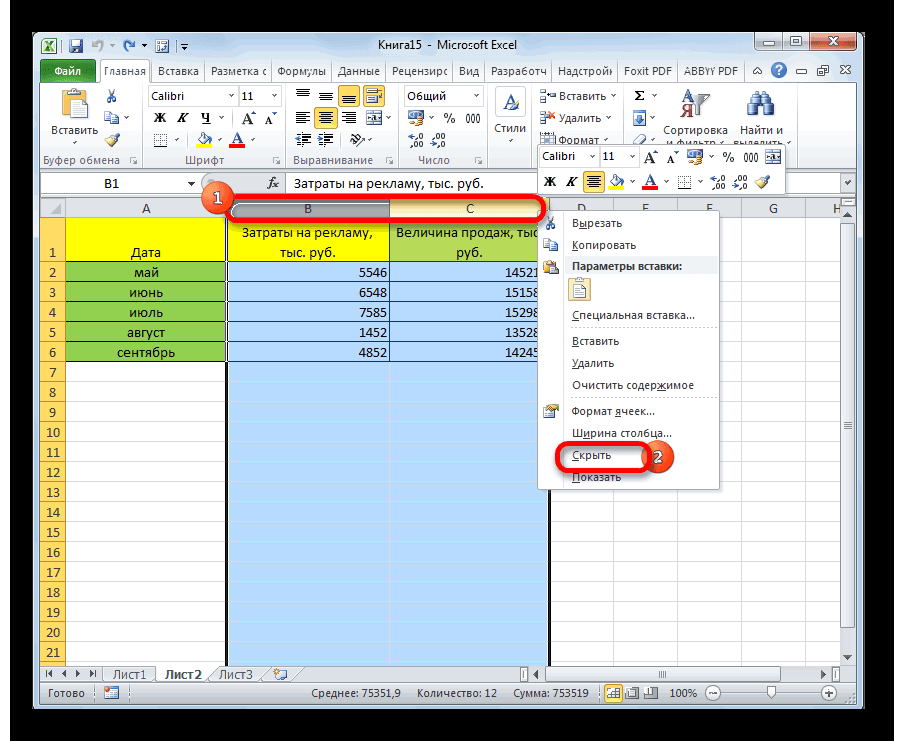Click the Format Painter brush in the ribbon
The height and width of the screenshot is (741, 897).
[112, 140]
